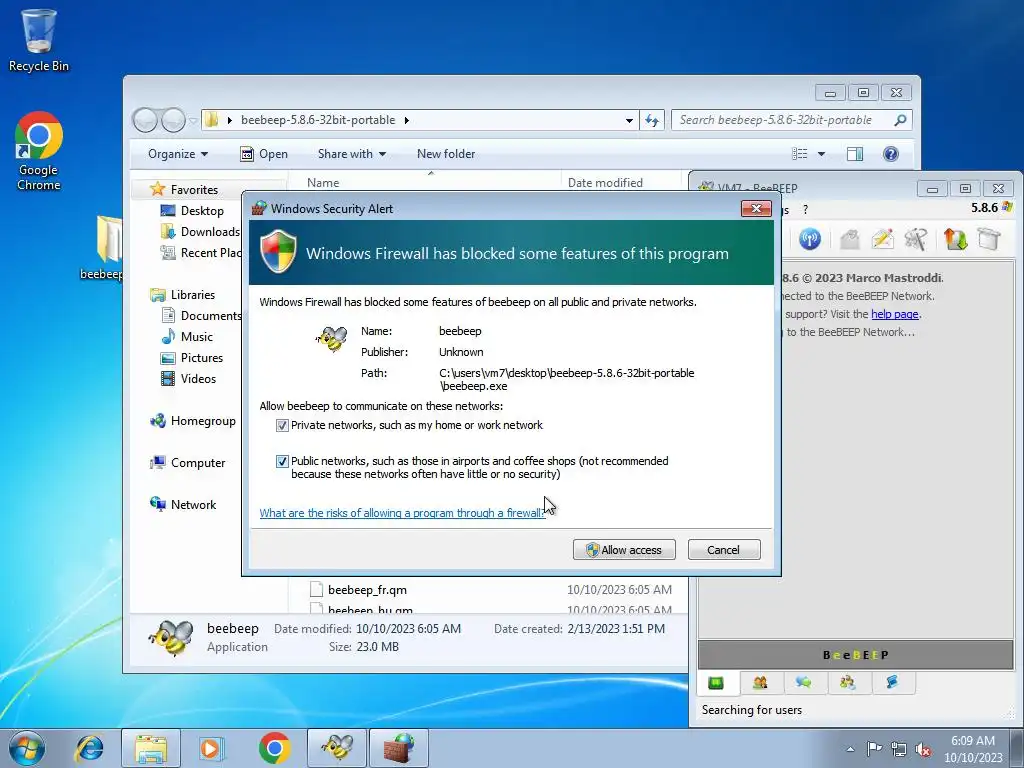The width and height of the screenshot is (1024, 768).
Task: Click the Action Center flag in system tray
Action: coord(874,748)
